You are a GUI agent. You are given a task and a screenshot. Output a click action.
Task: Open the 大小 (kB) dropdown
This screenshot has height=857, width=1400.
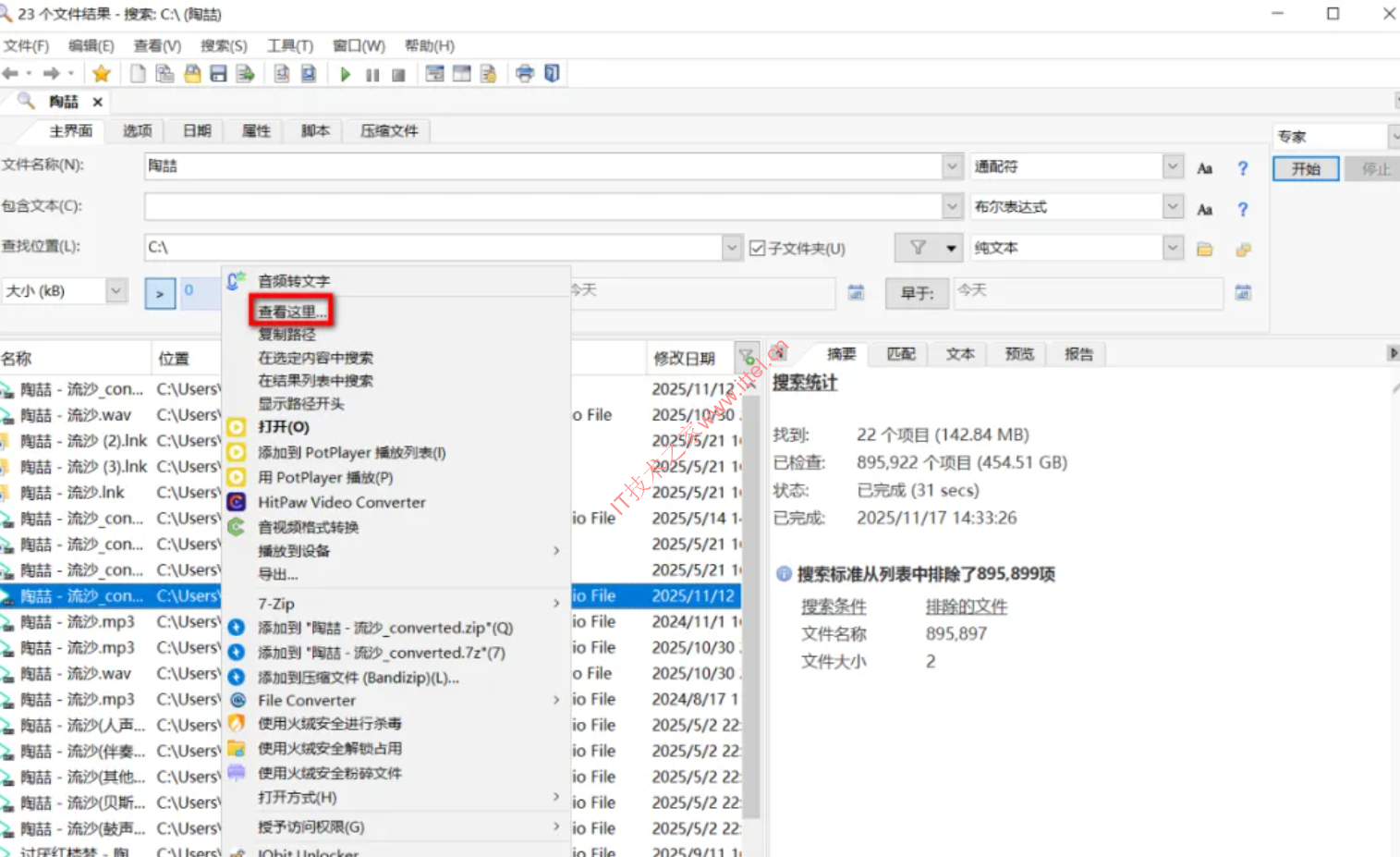click(x=116, y=291)
